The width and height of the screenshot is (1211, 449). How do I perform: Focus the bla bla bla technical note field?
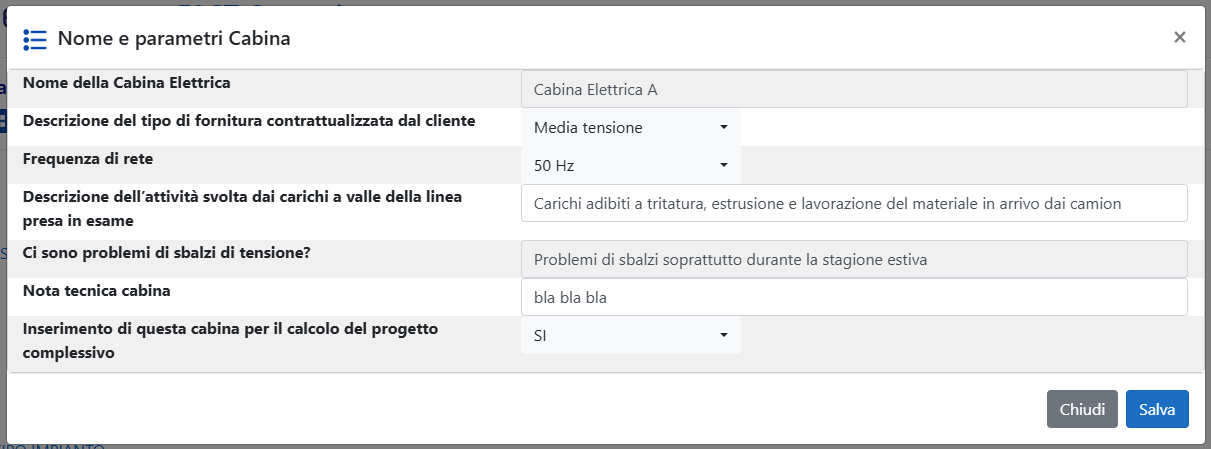tap(853, 298)
